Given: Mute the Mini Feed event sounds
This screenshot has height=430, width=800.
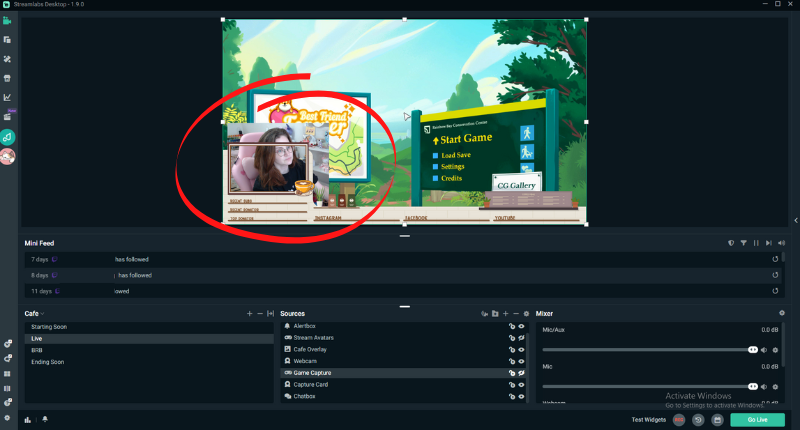Looking at the screenshot, I should click(x=781, y=243).
